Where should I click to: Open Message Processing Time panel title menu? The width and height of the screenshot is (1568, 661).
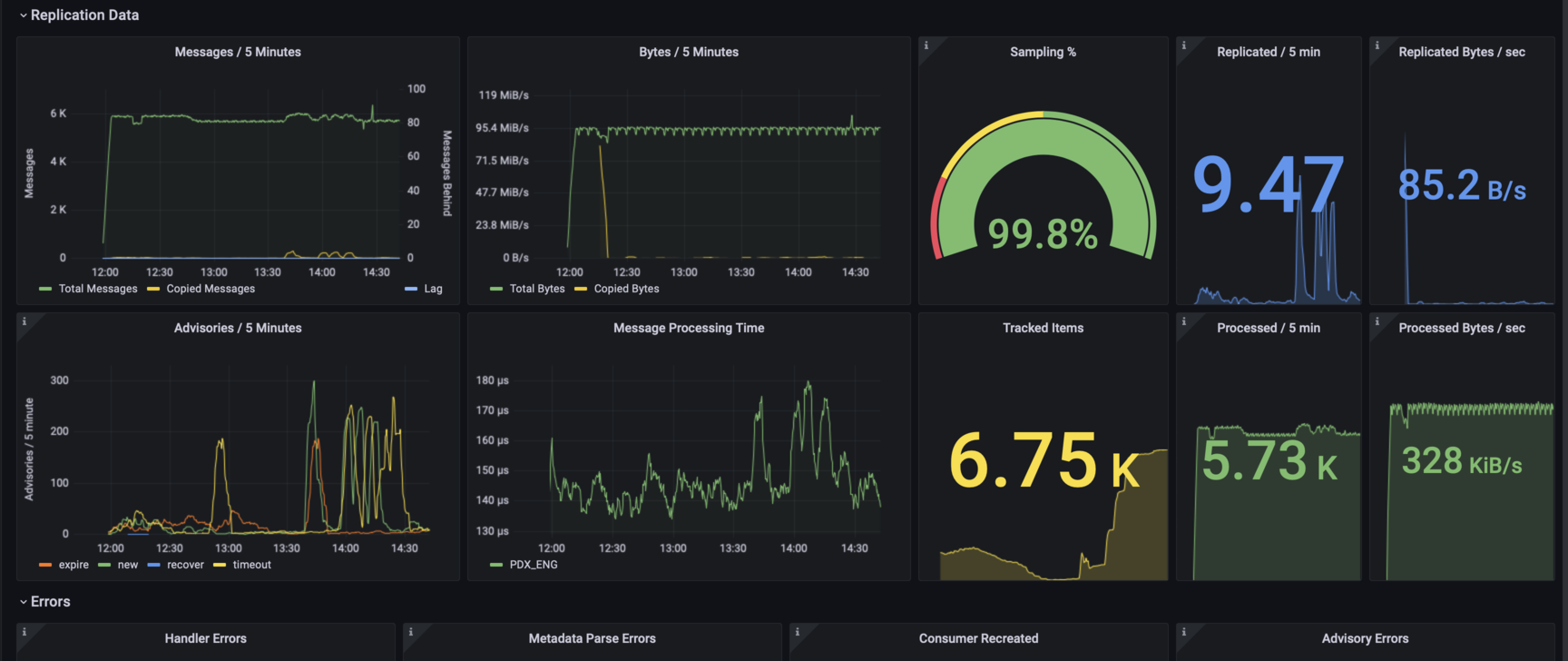point(689,328)
